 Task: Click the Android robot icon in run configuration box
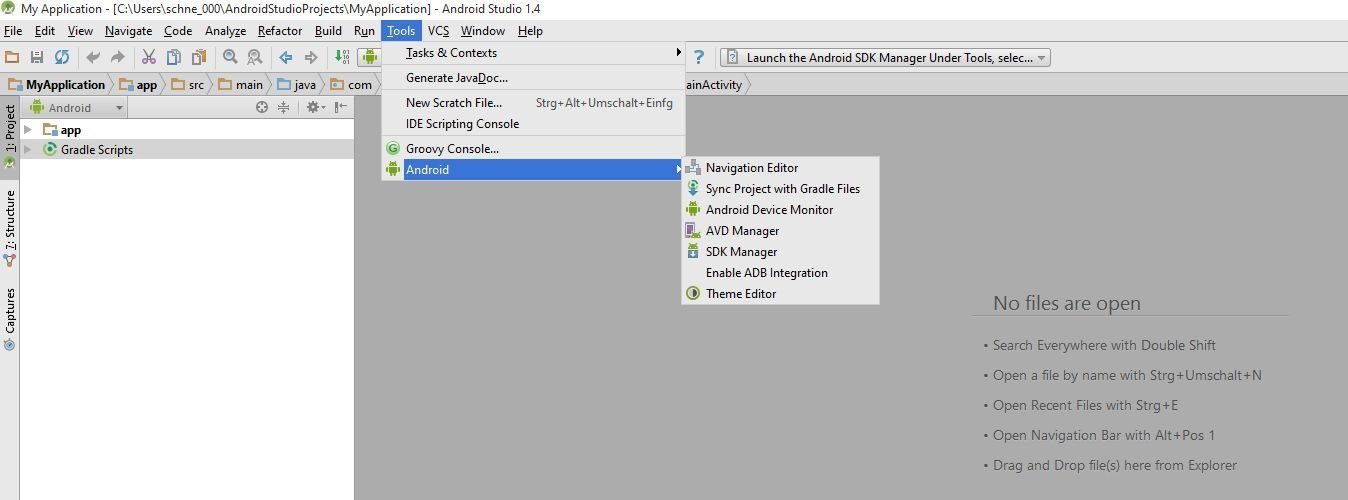371,58
